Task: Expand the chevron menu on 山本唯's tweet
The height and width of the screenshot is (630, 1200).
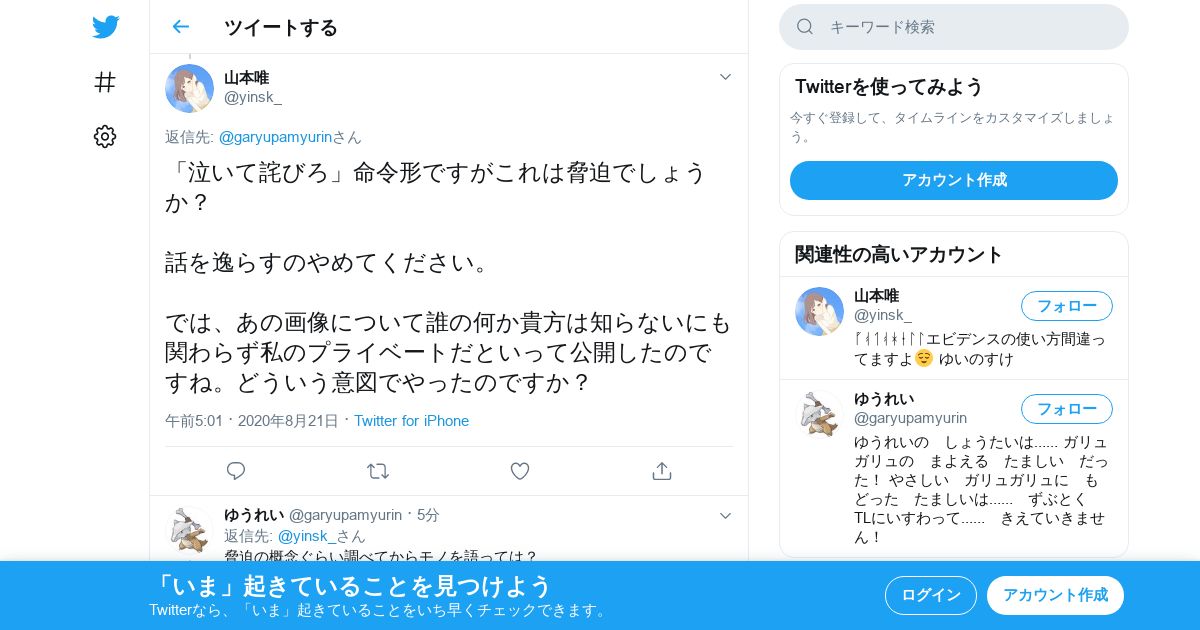Action: pos(725,77)
